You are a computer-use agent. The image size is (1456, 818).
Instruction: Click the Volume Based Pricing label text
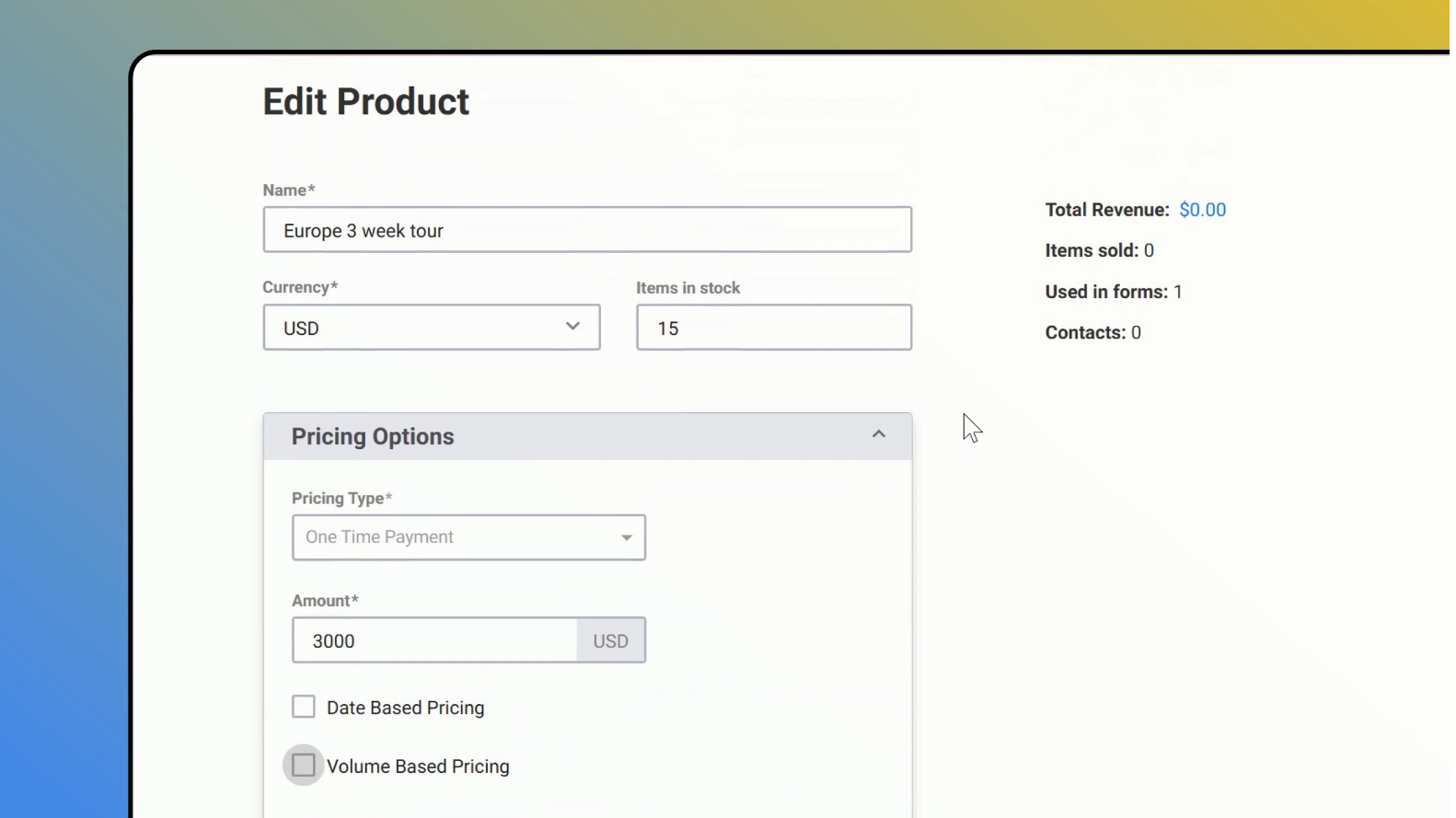(x=418, y=766)
